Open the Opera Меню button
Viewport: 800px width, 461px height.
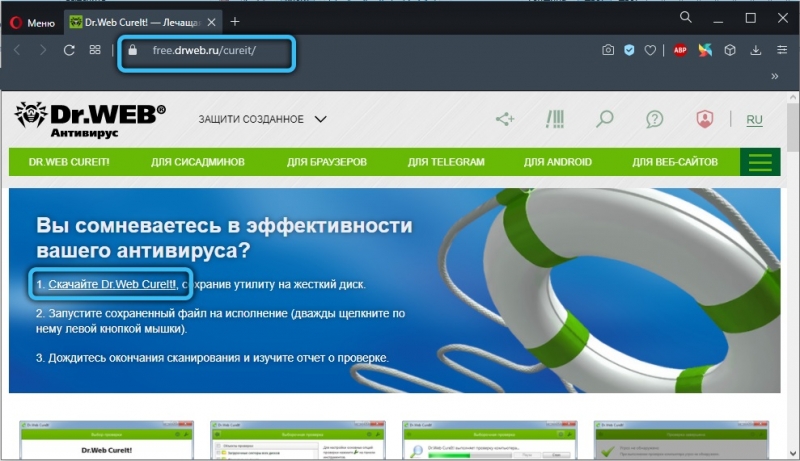32,22
